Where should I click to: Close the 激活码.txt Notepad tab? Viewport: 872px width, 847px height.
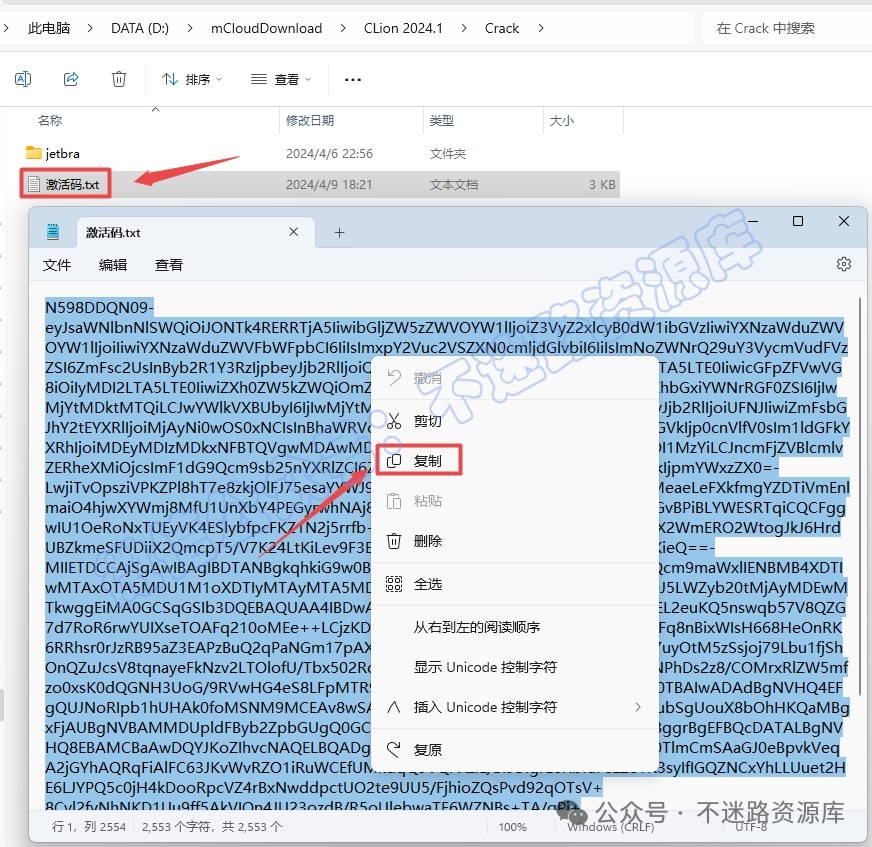[x=294, y=232]
